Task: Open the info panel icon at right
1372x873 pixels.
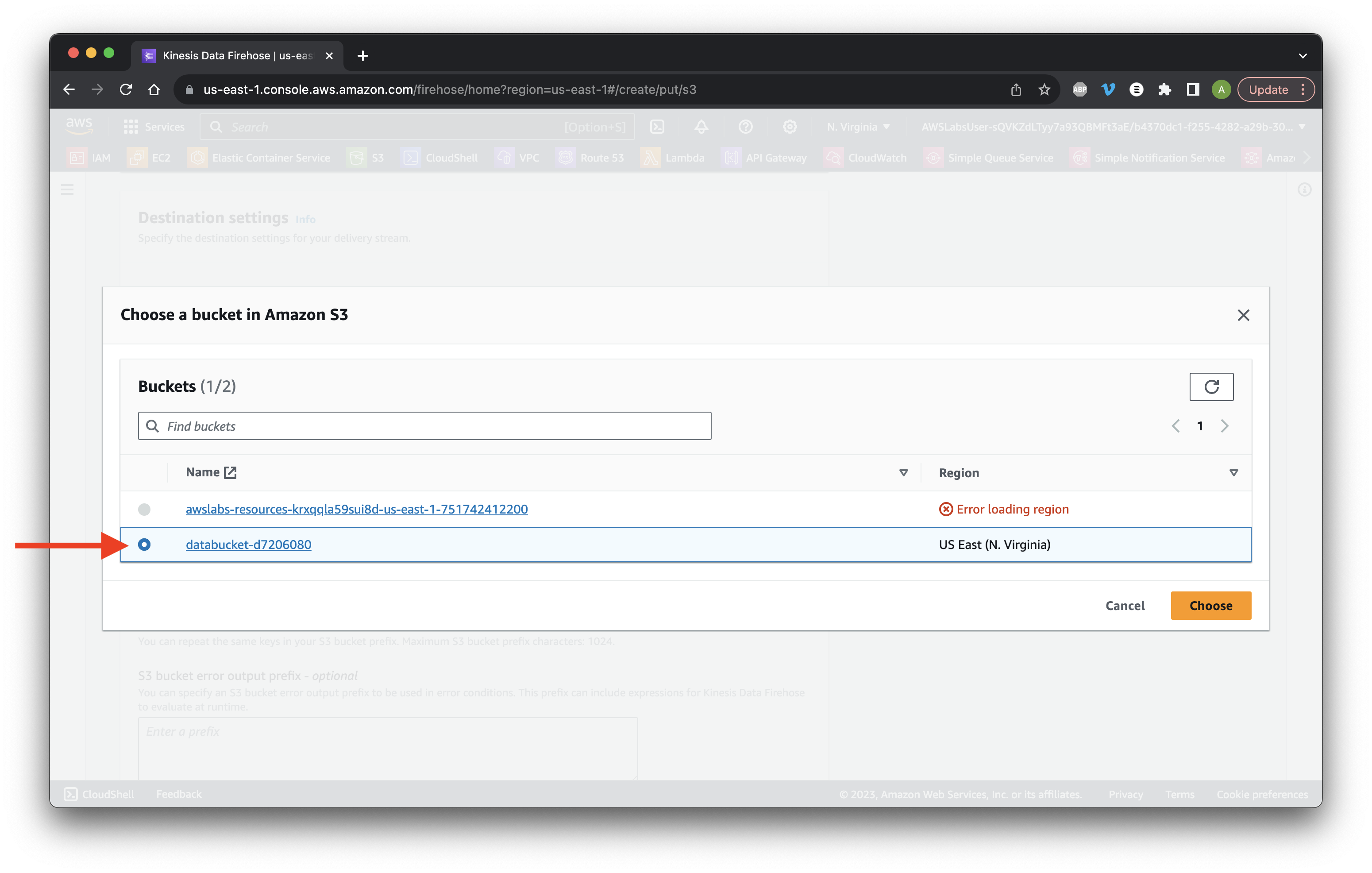Action: point(1304,190)
